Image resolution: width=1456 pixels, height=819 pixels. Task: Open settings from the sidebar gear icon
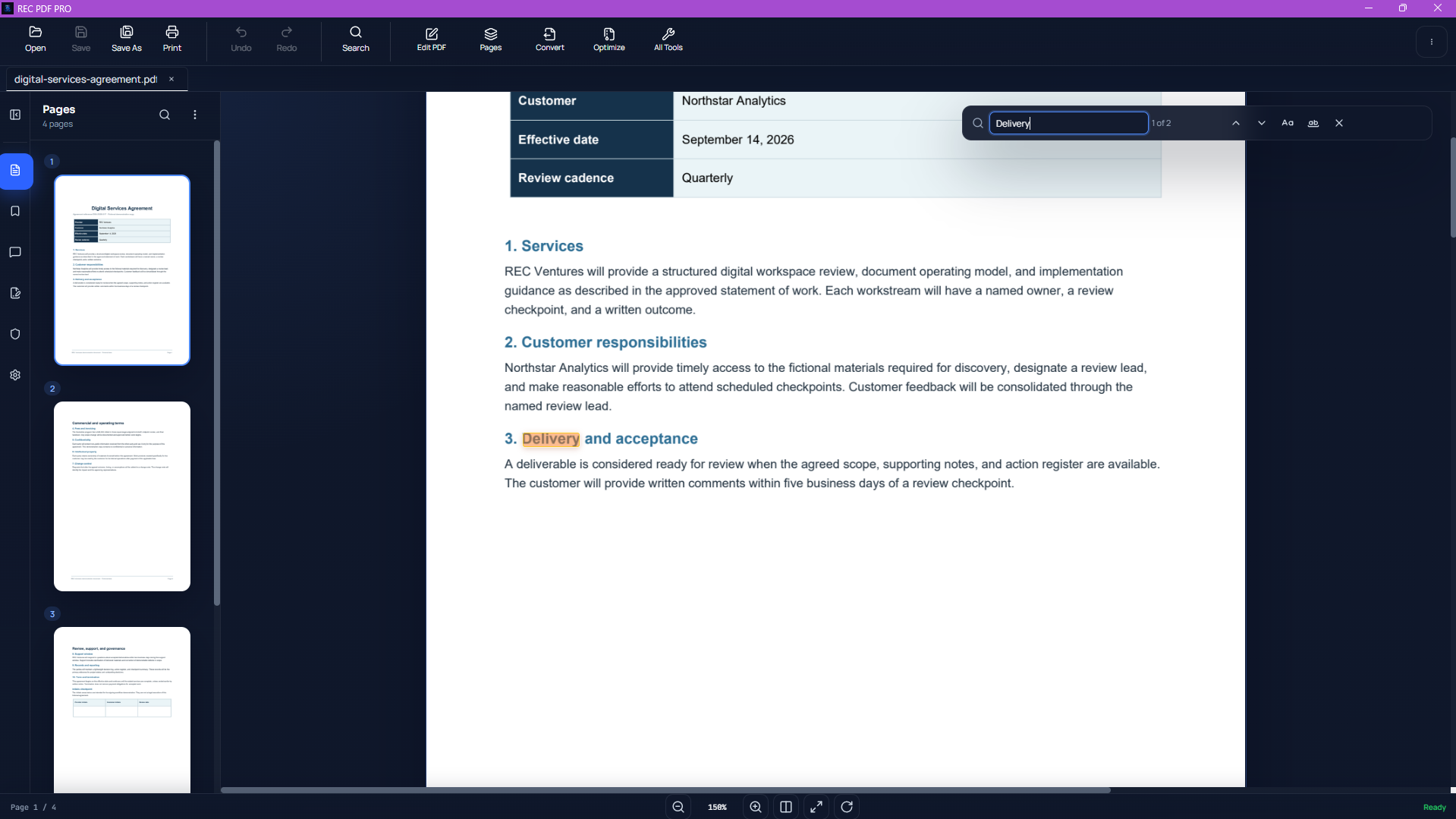pyautogui.click(x=15, y=375)
